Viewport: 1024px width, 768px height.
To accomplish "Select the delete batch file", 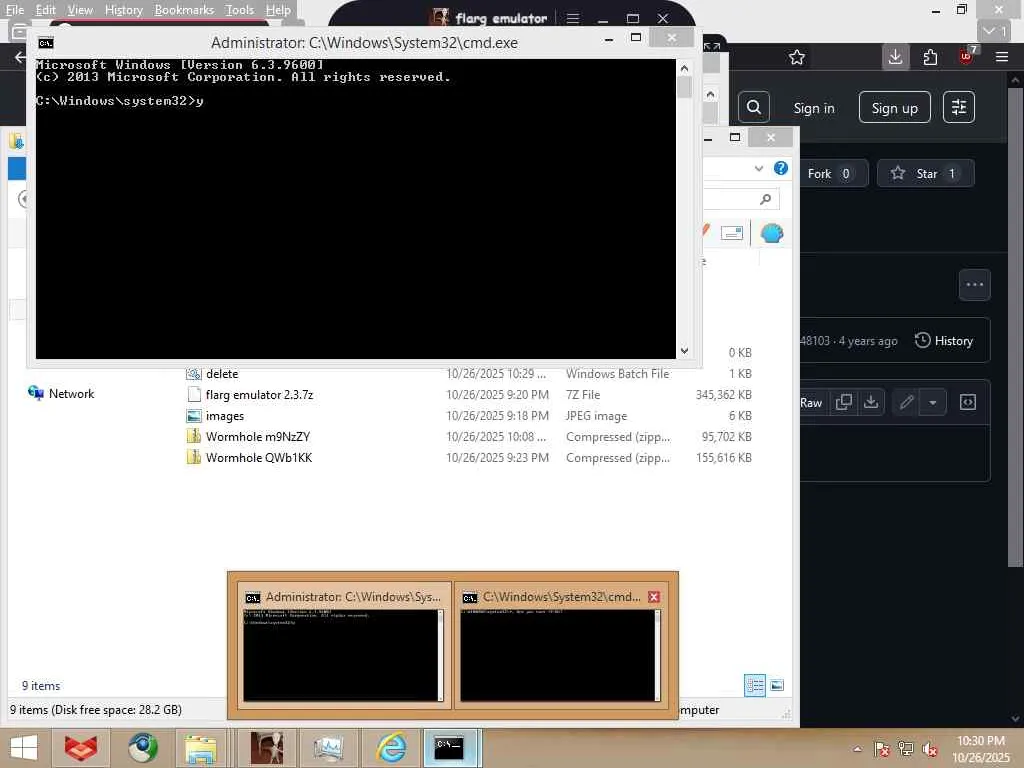I will 222,374.
